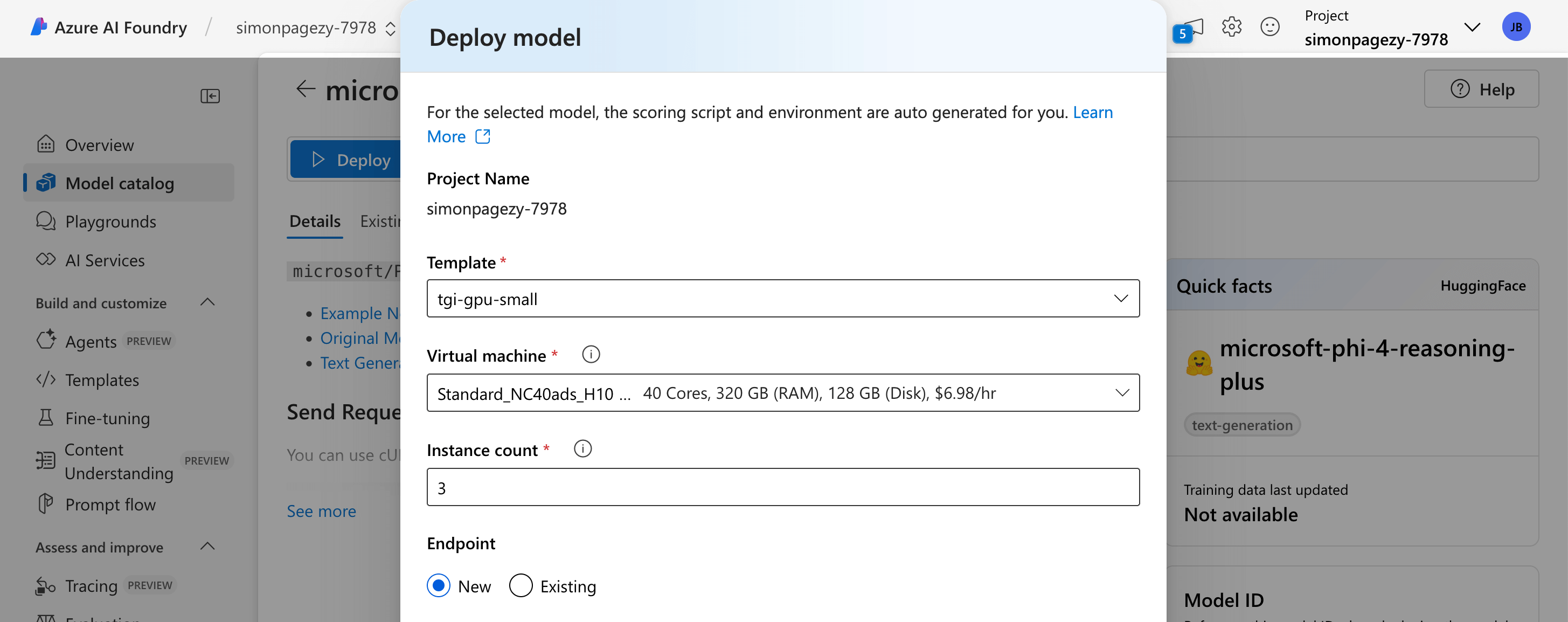The image size is (1568, 622).
Task: Click the Content Understanding icon
Action: (x=46, y=461)
